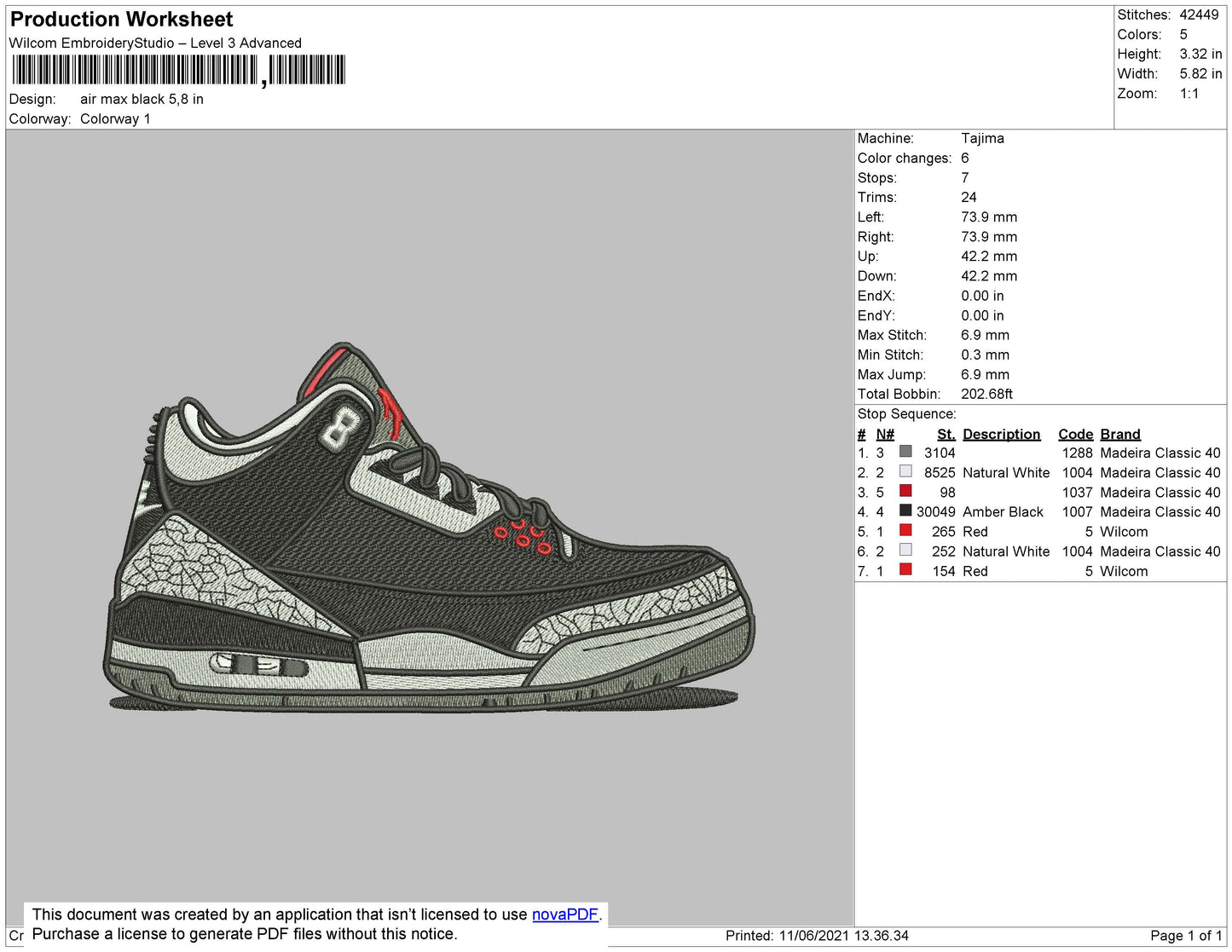
Task: Select the Brand column header
Action: tap(1119, 434)
